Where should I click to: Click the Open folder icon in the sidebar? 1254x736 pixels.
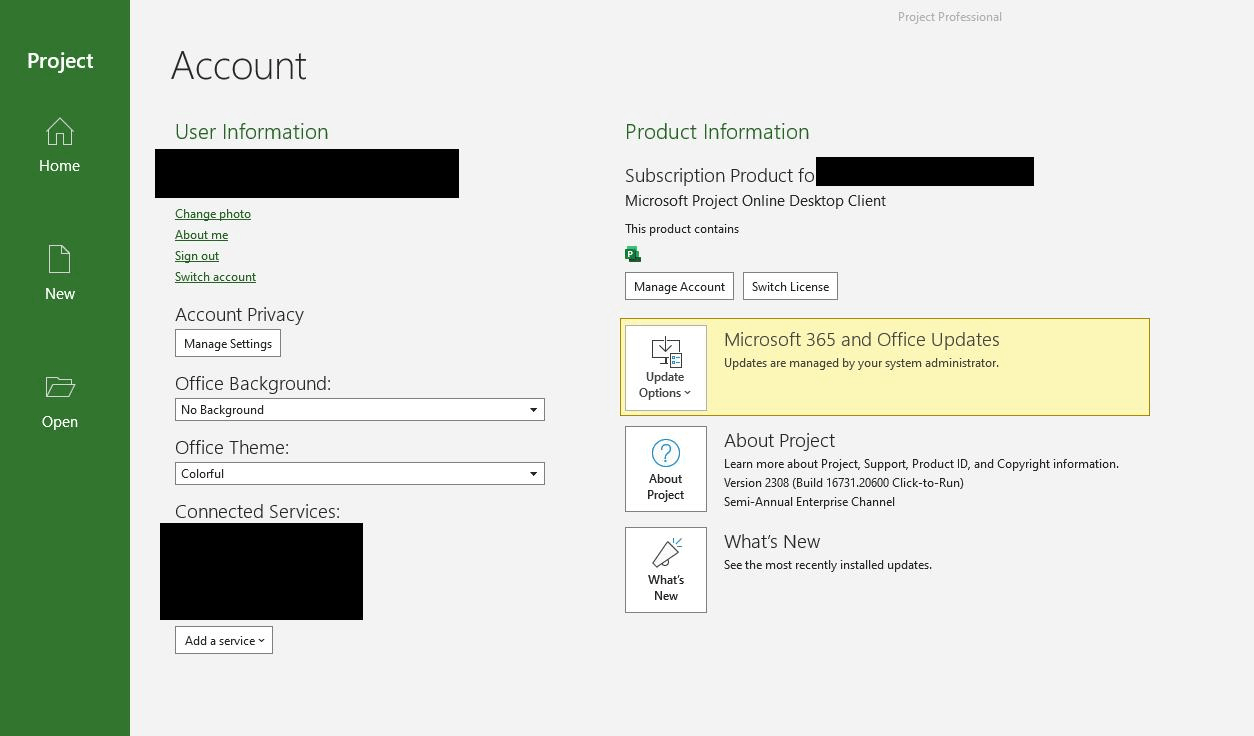click(60, 400)
